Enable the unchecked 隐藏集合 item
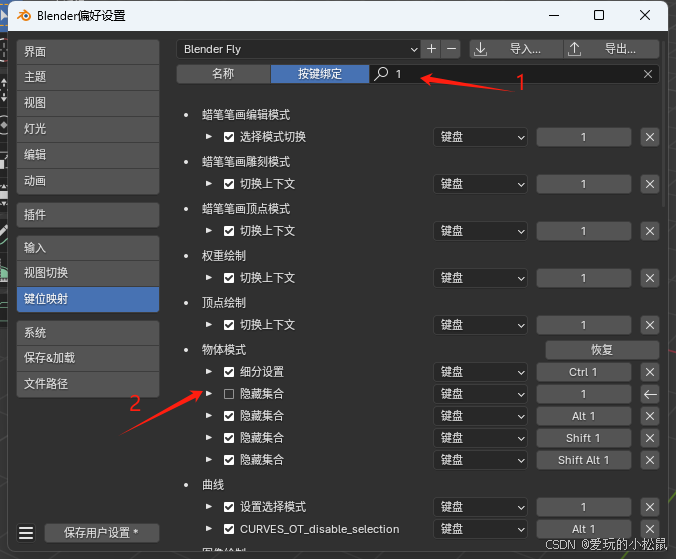Screen dimensions: 676x559 pos(229,394)
